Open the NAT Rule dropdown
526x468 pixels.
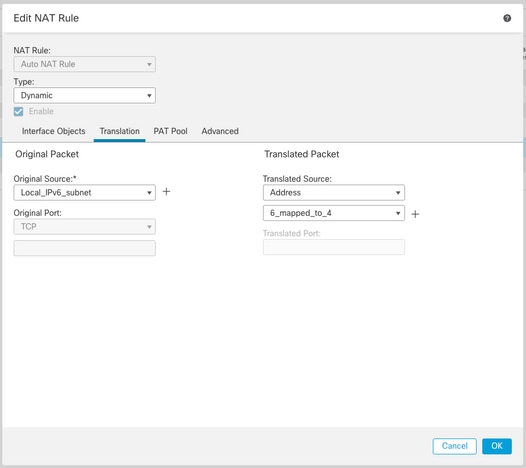(85, 64)
